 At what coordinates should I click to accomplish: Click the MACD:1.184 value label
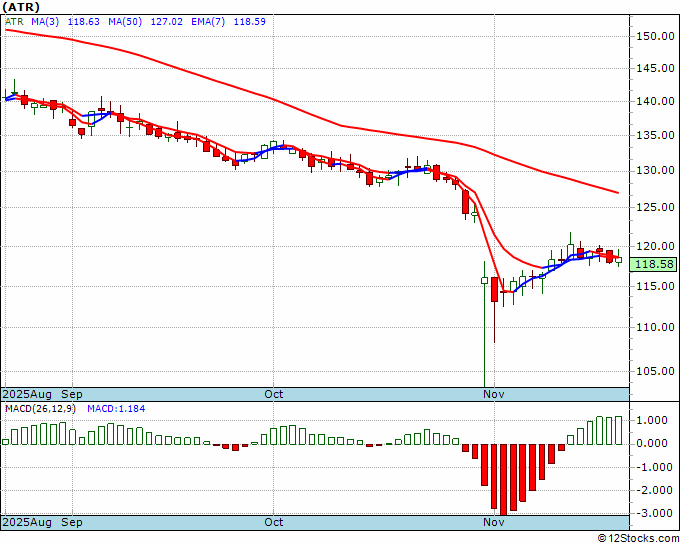(x=116, y=409)
